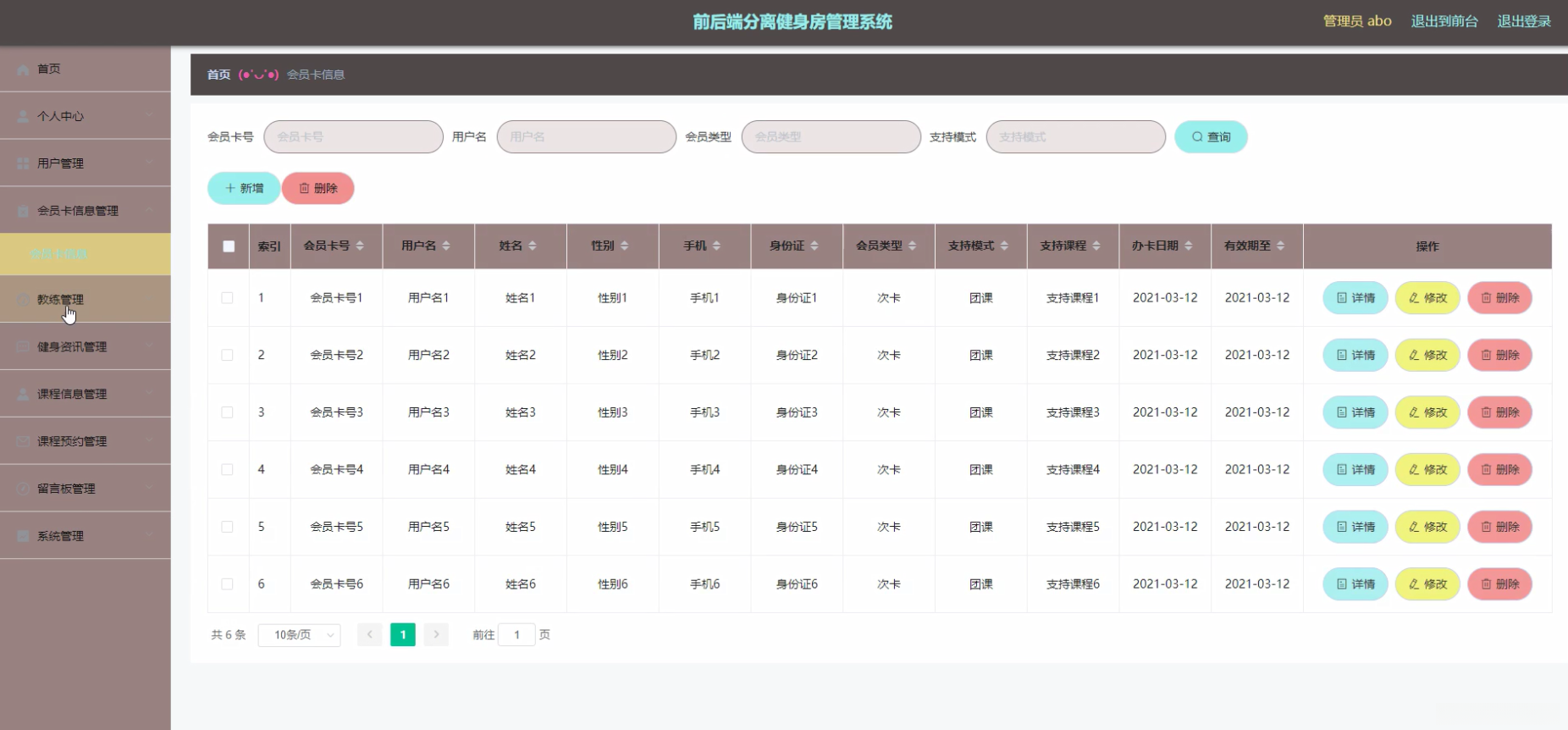The height and width of the screenshot is (730, 1568).
Task: Click the magnifier icon on 查询 button
Action: pyautogui.click(x=1197, y=137)
